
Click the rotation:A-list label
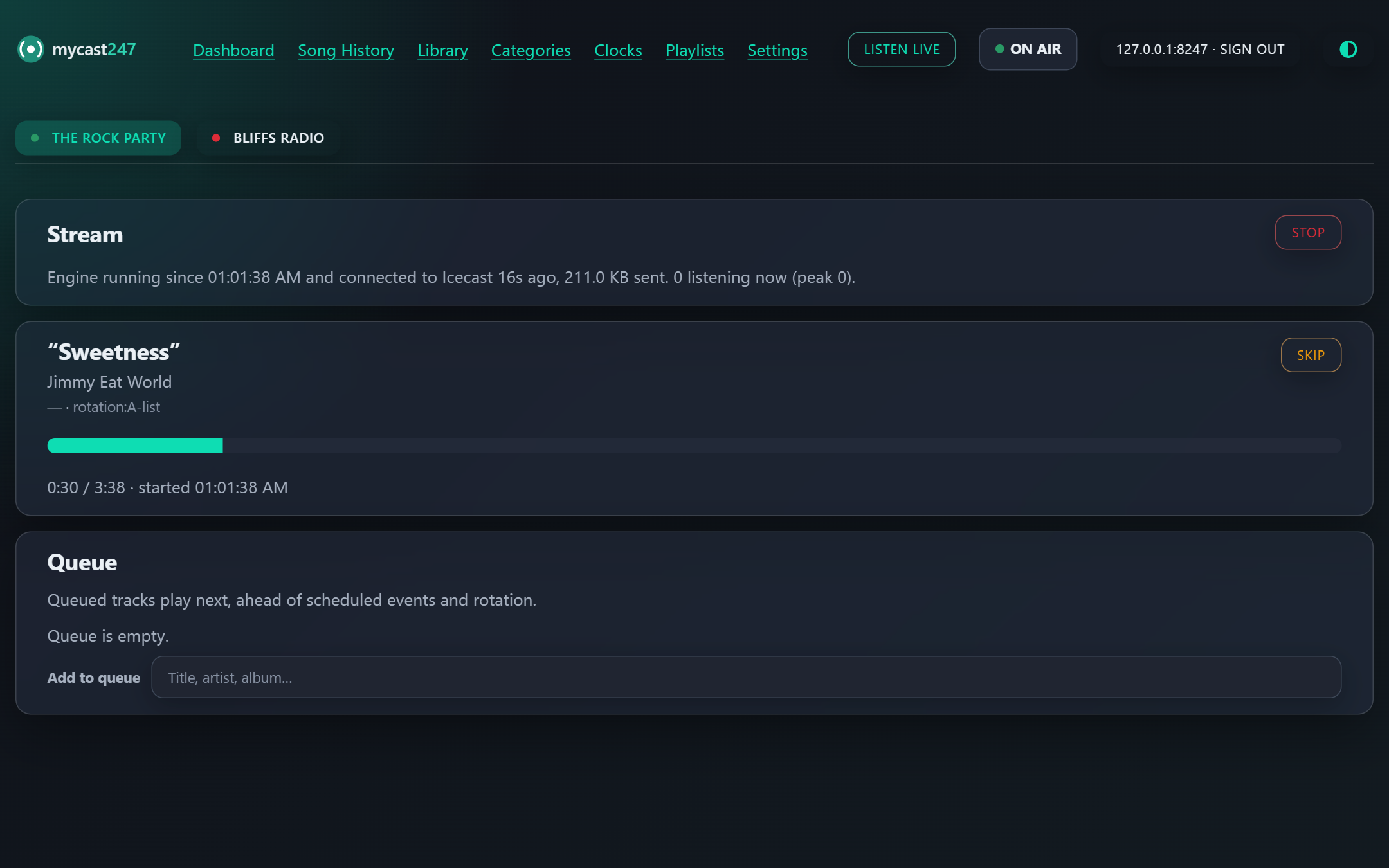click(116, 407)
